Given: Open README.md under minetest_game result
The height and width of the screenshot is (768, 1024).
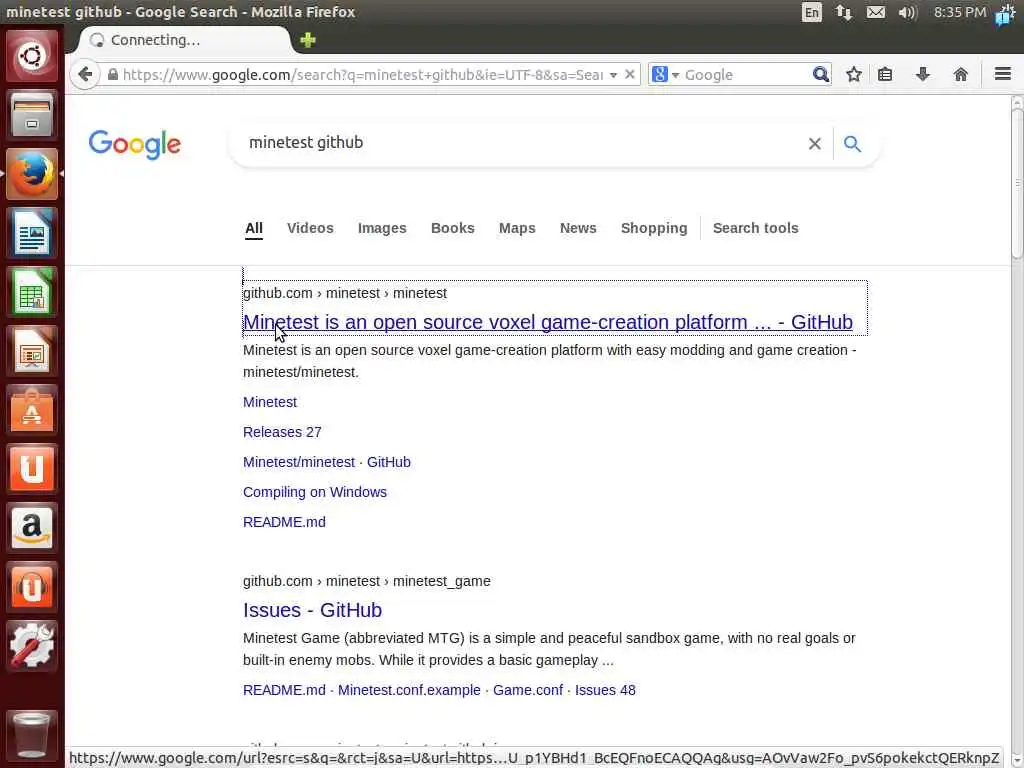Looking at the screenshot, I should point(284,690).
